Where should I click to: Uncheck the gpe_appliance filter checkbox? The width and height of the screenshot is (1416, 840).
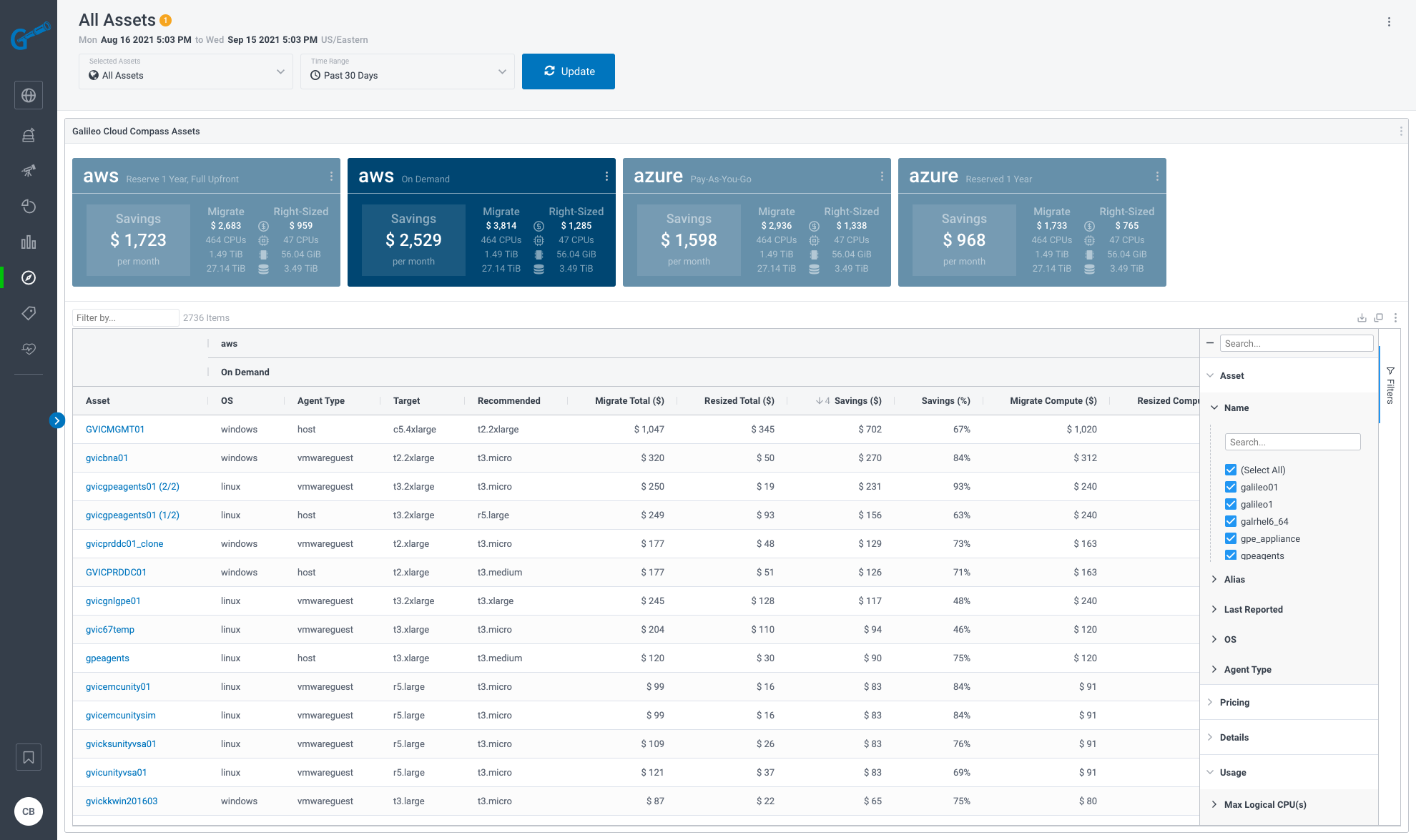pos(1231,538)
